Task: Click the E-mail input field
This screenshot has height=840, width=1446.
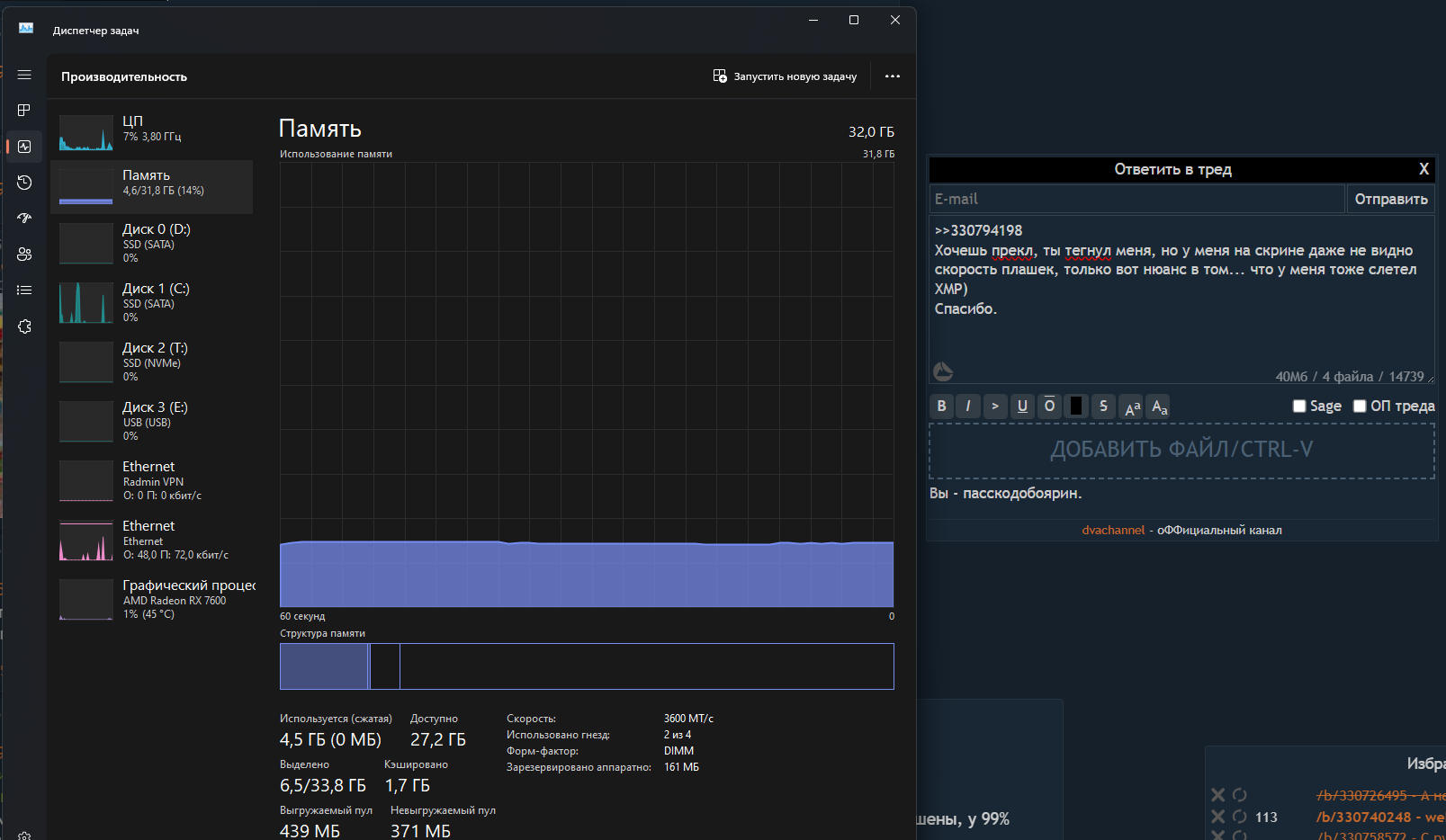Action: (x=1136, y=200)
